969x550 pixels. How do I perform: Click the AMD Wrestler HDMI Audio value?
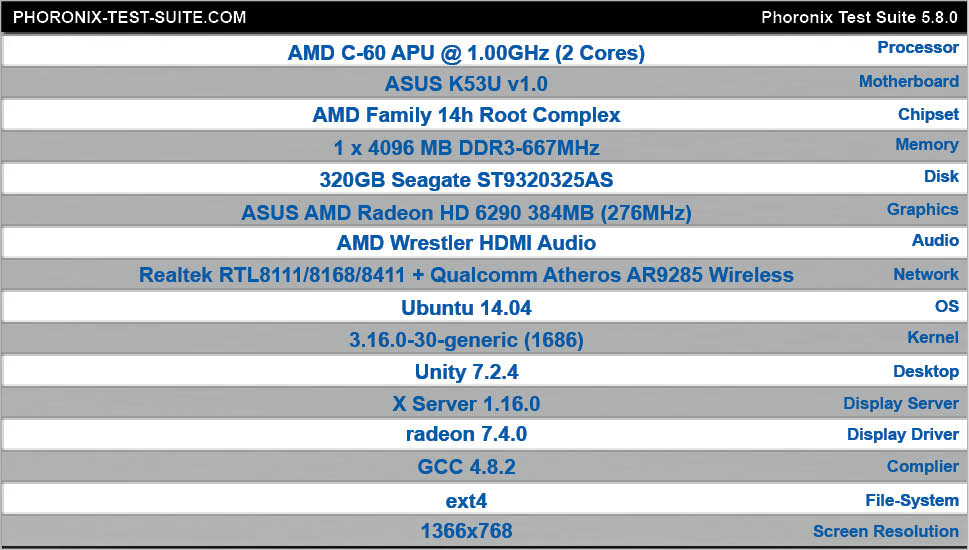click(466, 243)
